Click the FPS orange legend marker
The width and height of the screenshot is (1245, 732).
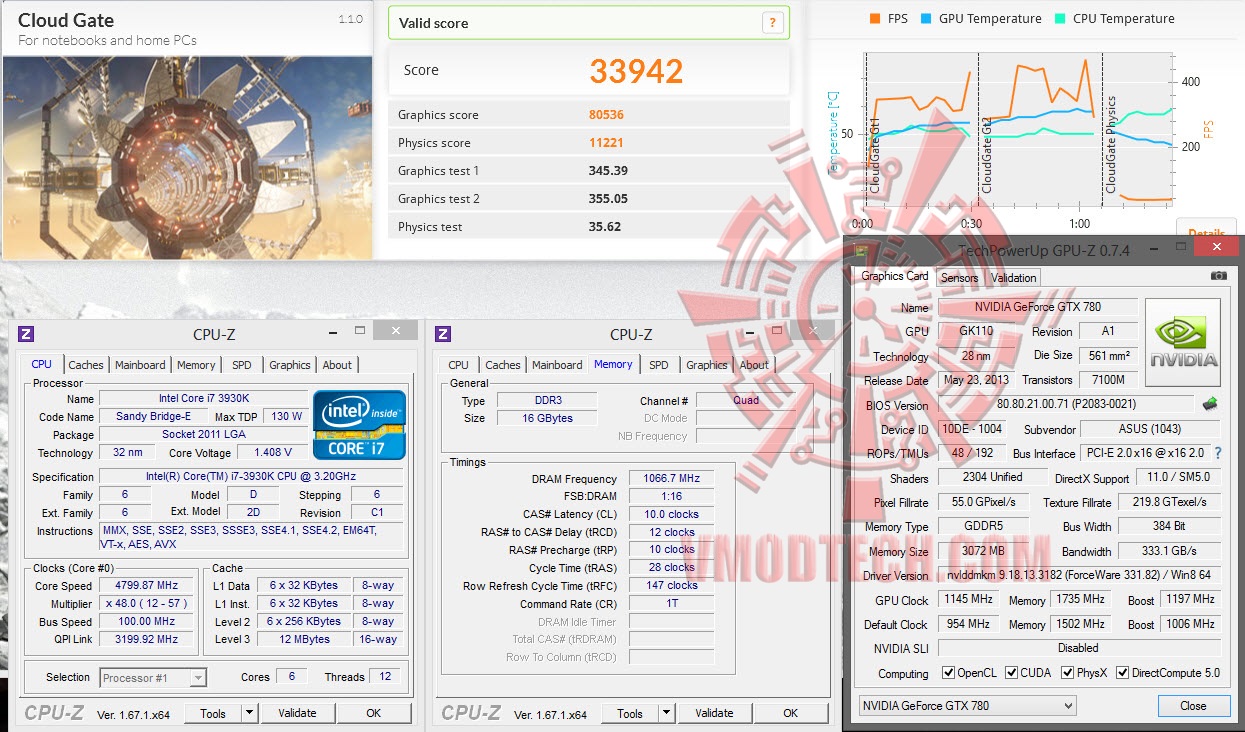pyautogui.click(x=875, y=18)
